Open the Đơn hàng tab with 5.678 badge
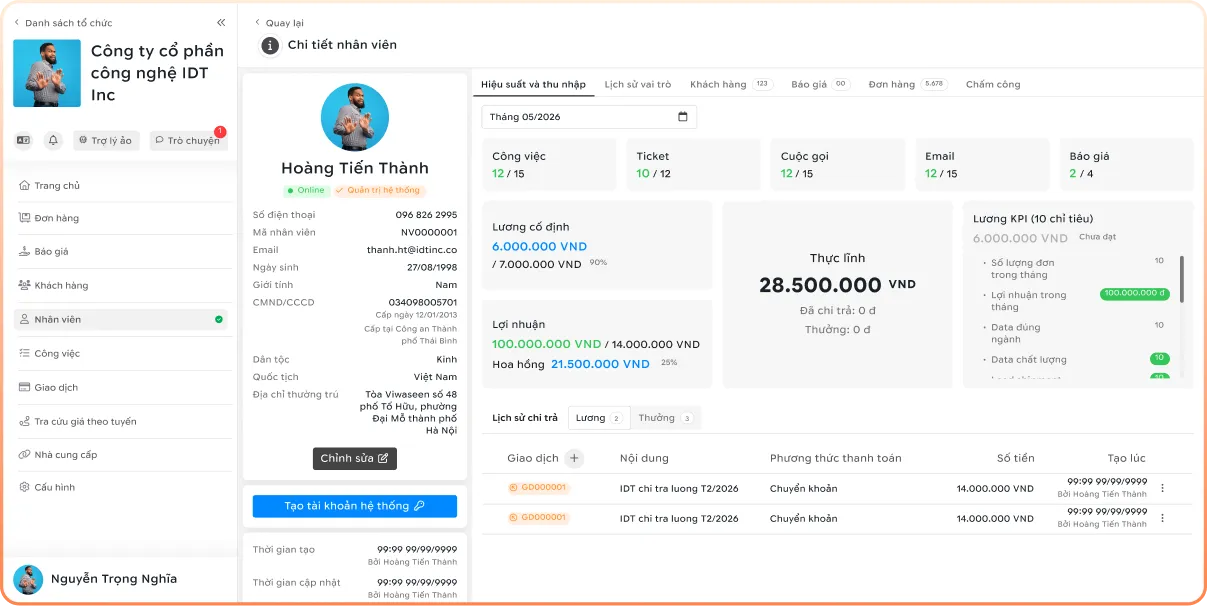This screenshot has width=1207, height=606. [x=908, y=85]
